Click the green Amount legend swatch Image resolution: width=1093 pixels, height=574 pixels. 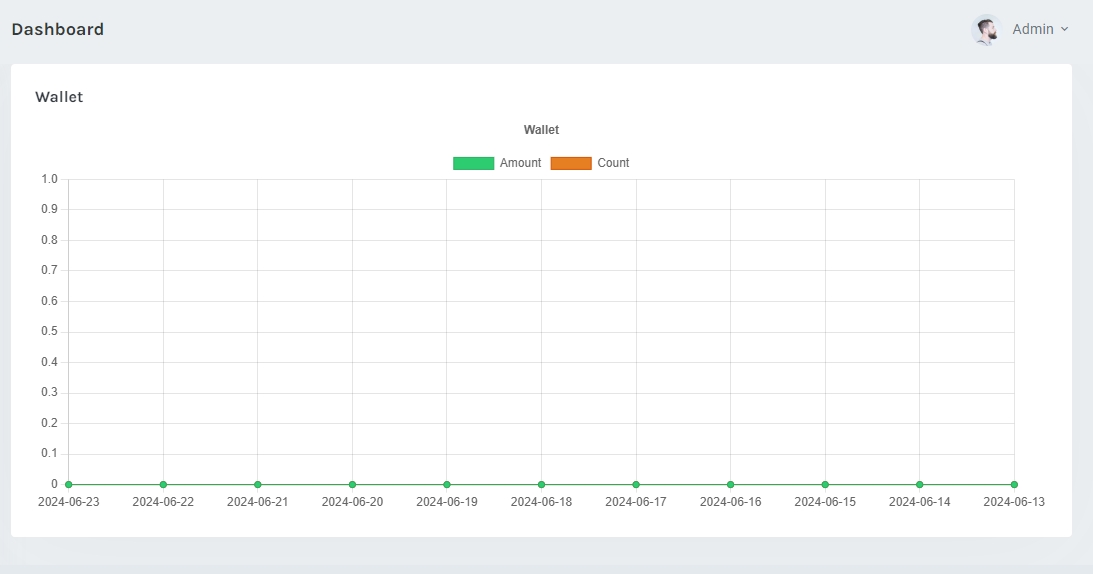click(473, 163)
